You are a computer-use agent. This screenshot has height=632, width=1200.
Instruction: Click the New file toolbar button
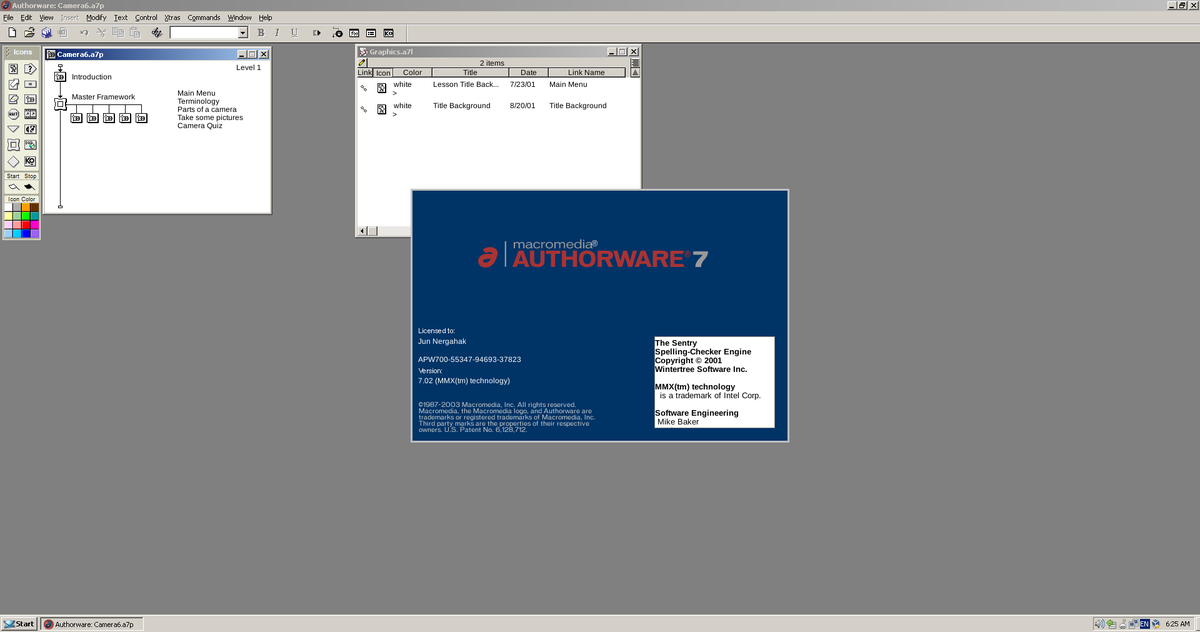point(12,32)
